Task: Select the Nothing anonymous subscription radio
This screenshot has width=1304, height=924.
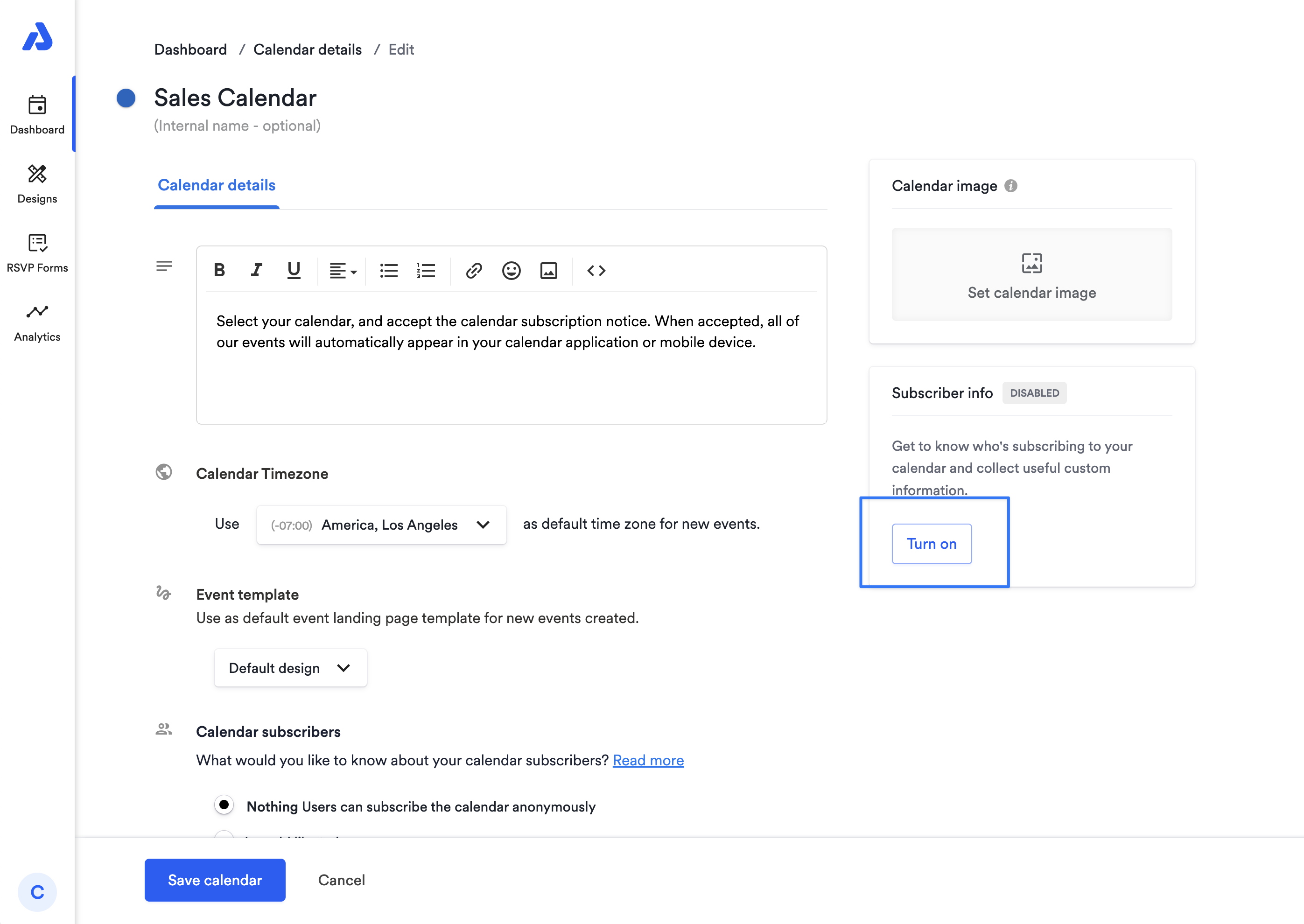Action: pos(224,805)
